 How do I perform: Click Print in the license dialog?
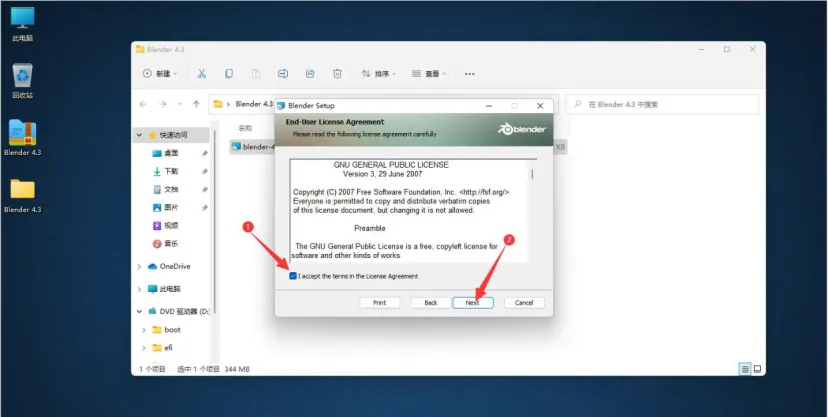(379, 303)
